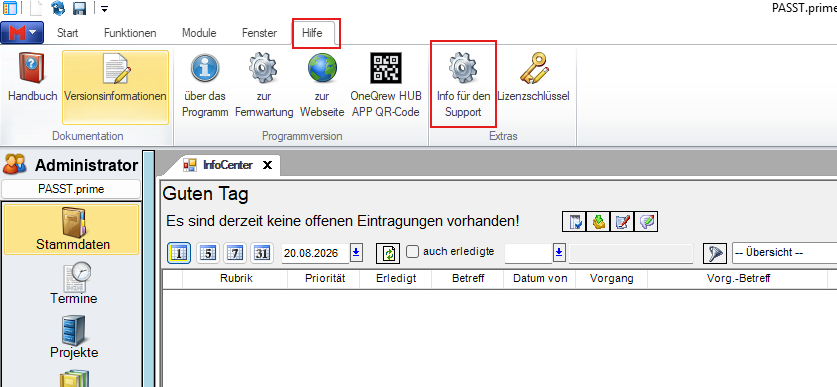
Task: Select the Hilfe ribbon tab
Action: (312, 33)
